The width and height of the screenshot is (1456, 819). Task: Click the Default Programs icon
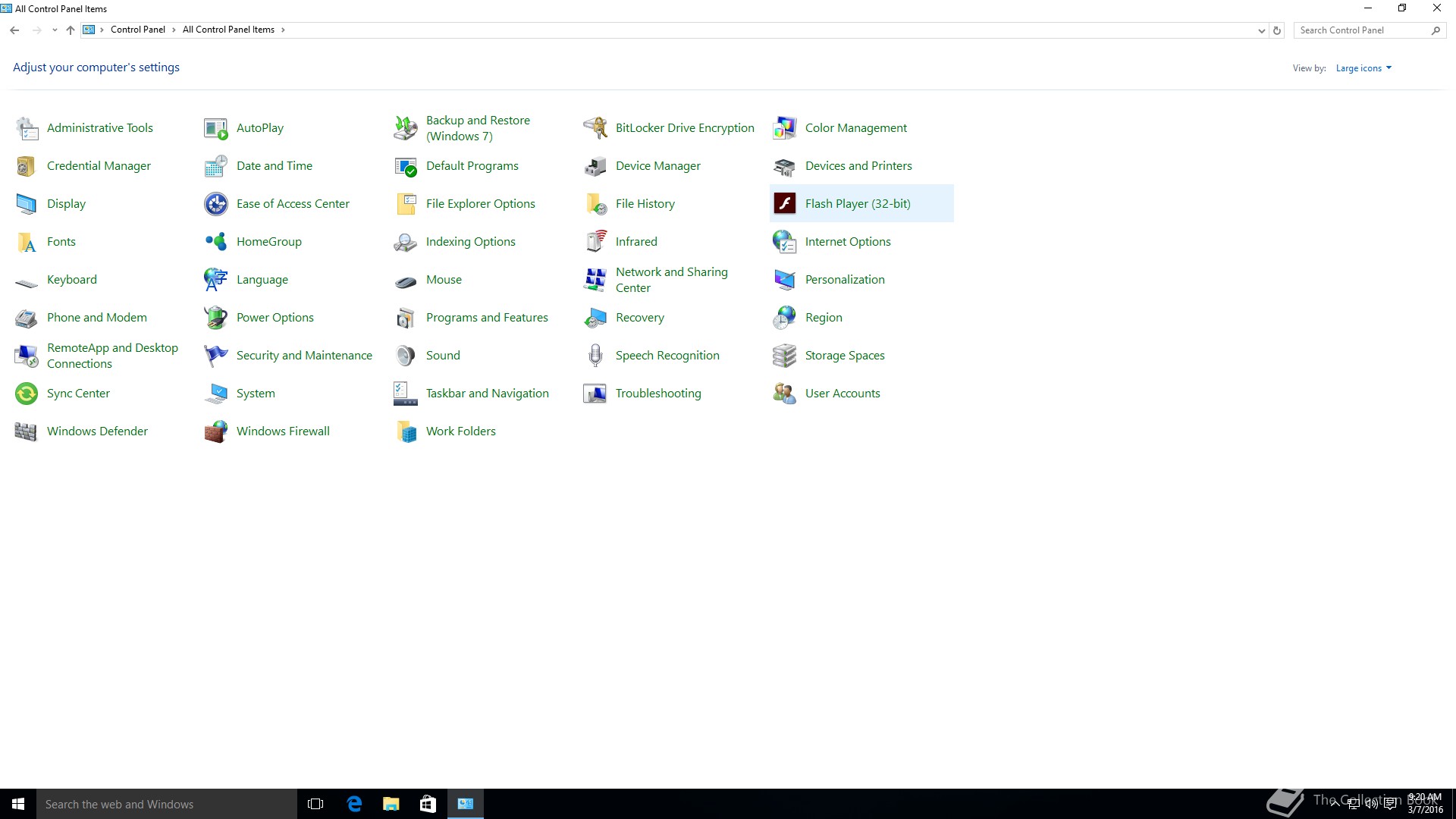406,166
